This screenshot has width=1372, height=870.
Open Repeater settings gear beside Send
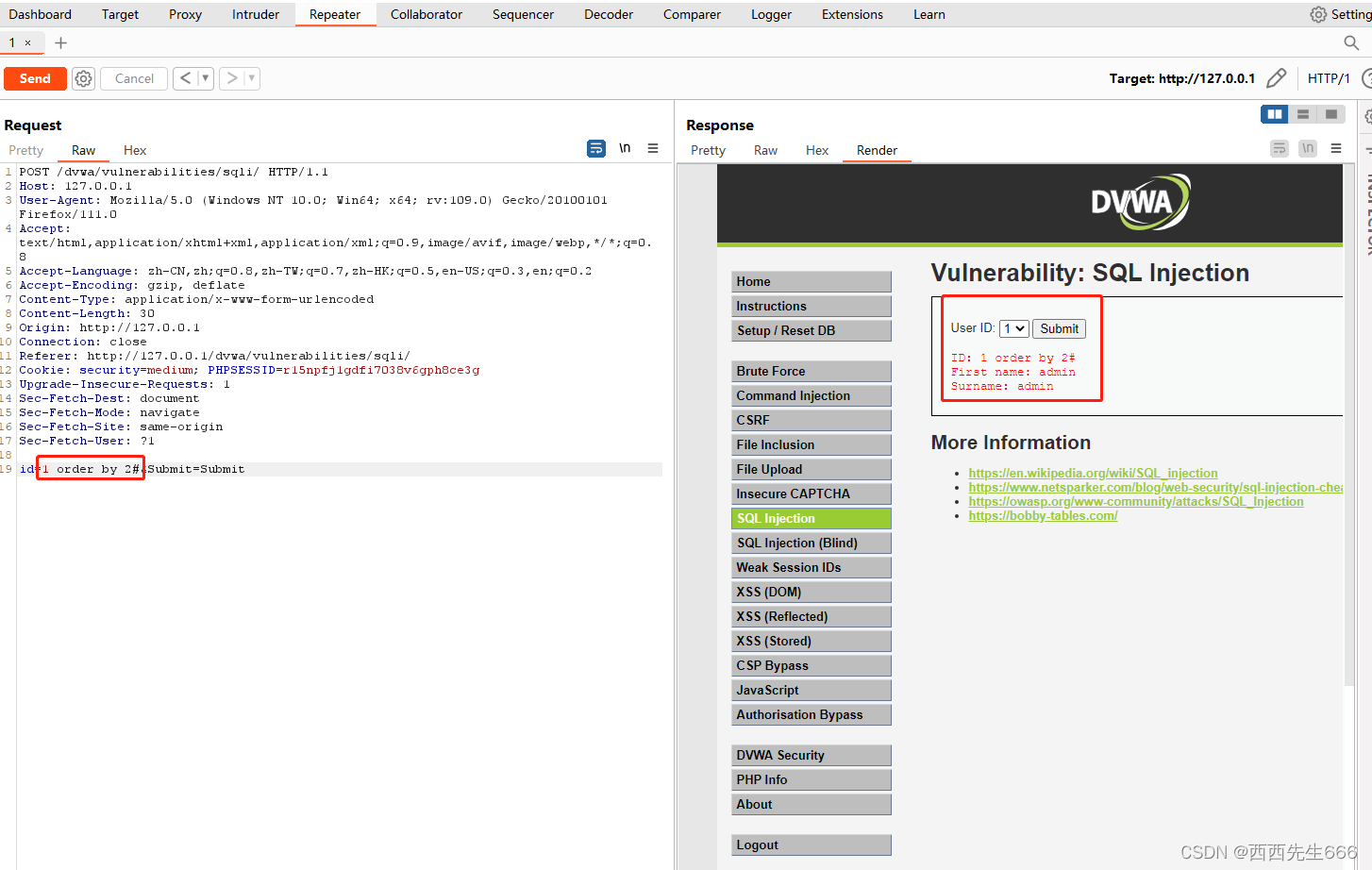(84, 78)
